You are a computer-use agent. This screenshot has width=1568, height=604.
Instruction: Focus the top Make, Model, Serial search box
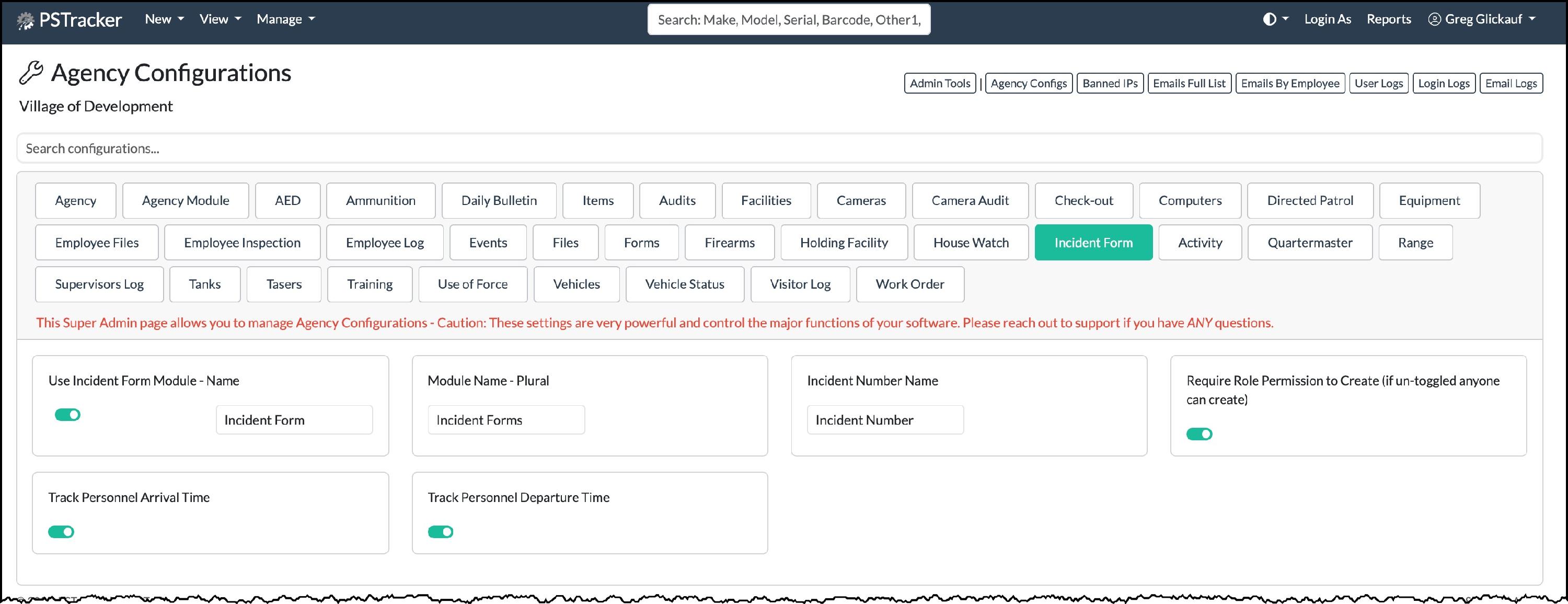pyautogui.click(x=789, y=19)
